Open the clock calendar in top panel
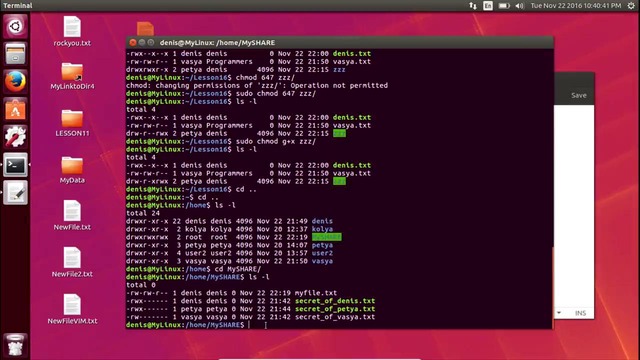The image size is (640, 360). click(x=576, y=6)
